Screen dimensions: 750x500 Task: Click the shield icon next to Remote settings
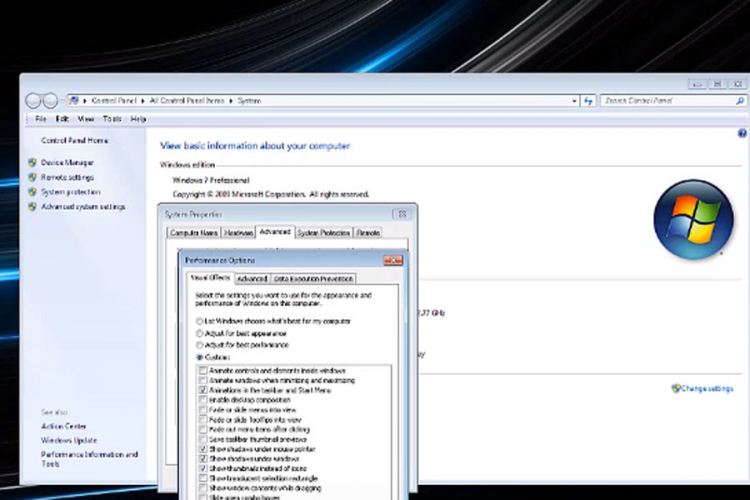[33, 178]
